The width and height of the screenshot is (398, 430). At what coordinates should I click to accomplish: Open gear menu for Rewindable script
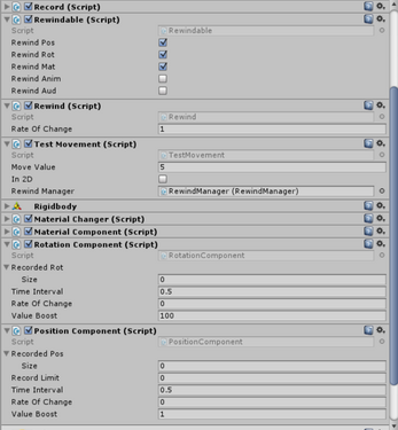(381, 19)
